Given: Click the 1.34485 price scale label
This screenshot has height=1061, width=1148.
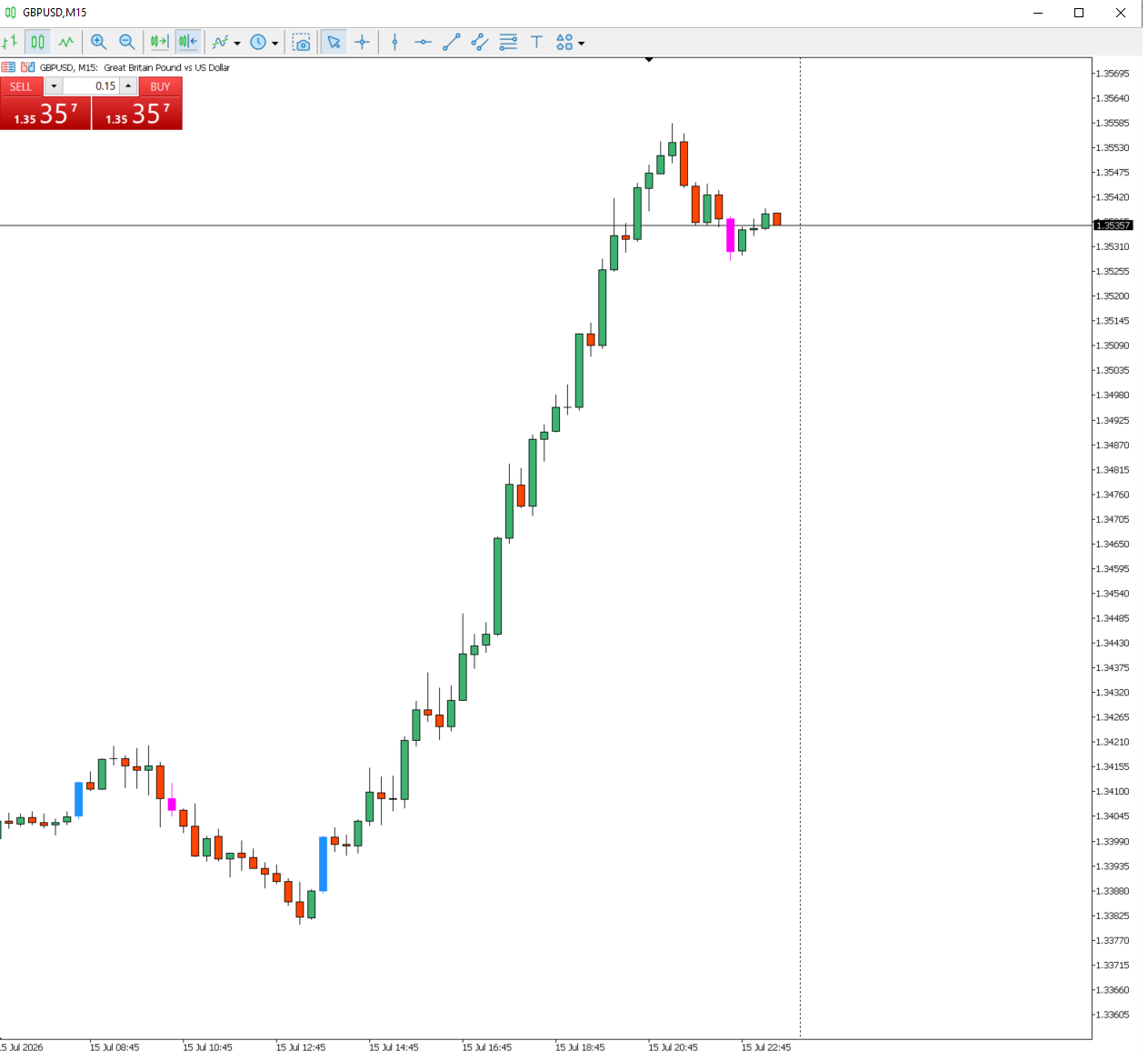Looking at the screenshot, I should point(1113,618).
